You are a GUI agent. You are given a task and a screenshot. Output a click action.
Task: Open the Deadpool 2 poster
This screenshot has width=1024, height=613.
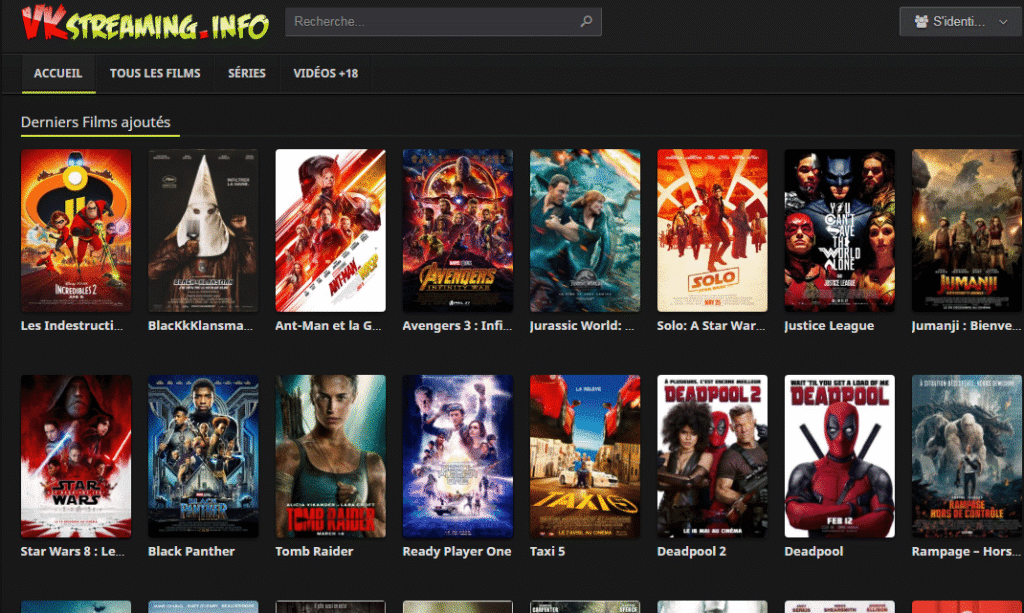[x=712, y=456]
